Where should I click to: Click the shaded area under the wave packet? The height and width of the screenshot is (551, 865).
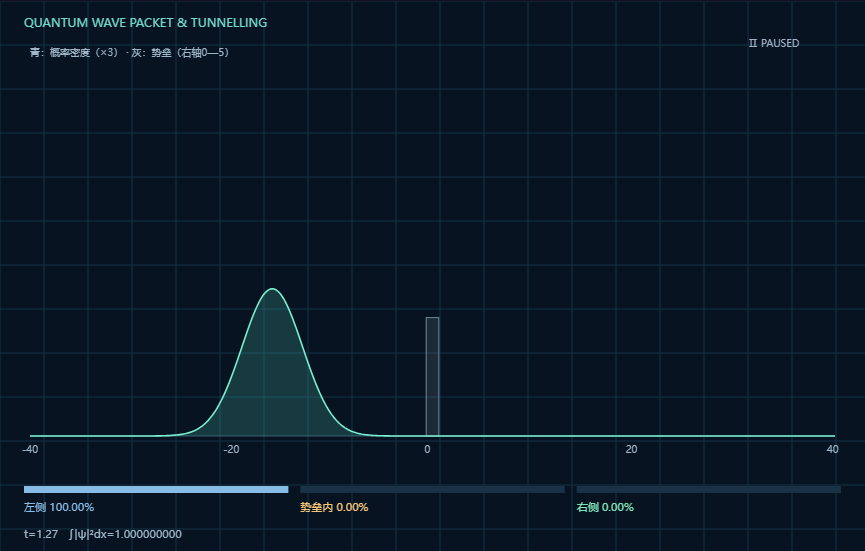273,386
